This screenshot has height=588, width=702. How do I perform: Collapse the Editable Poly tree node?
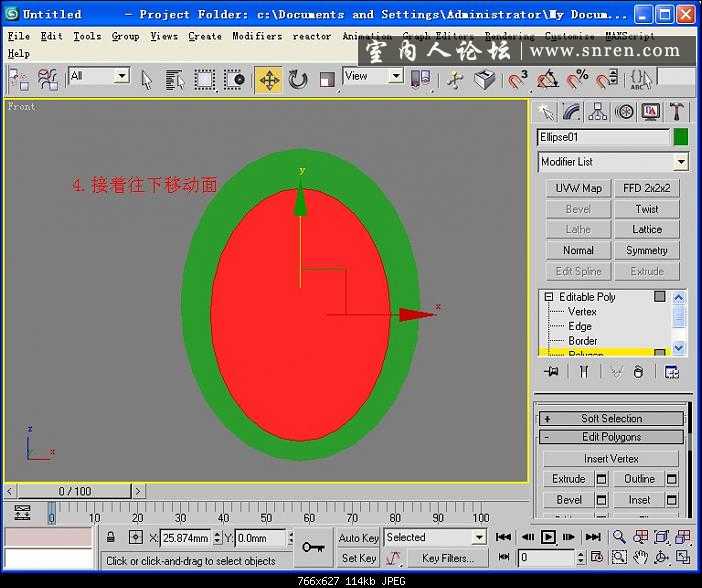tap(548, 297)
